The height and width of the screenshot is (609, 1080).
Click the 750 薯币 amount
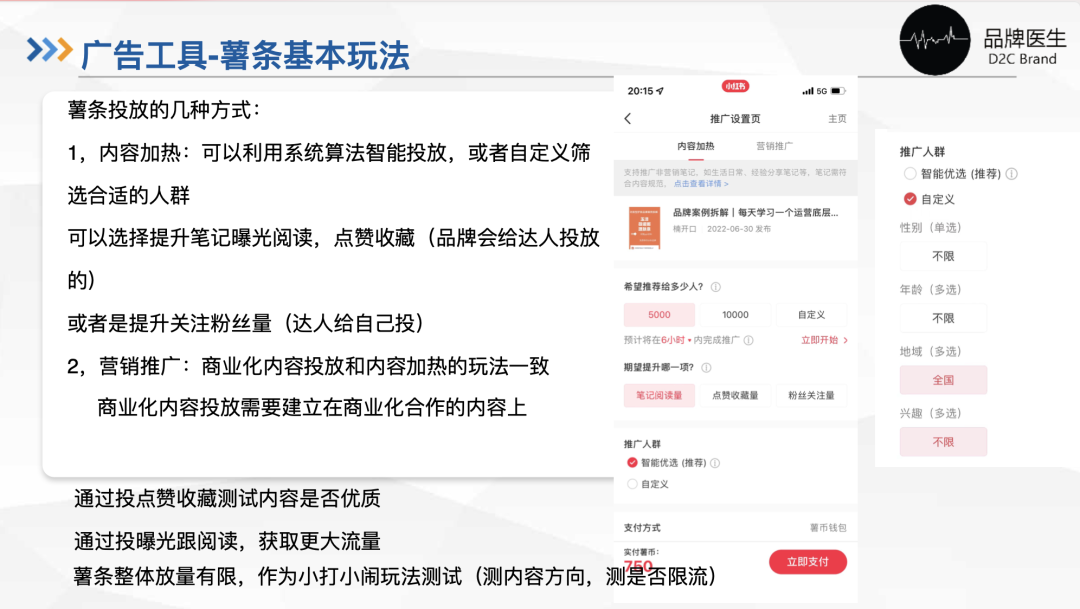(x=638, y=566)
